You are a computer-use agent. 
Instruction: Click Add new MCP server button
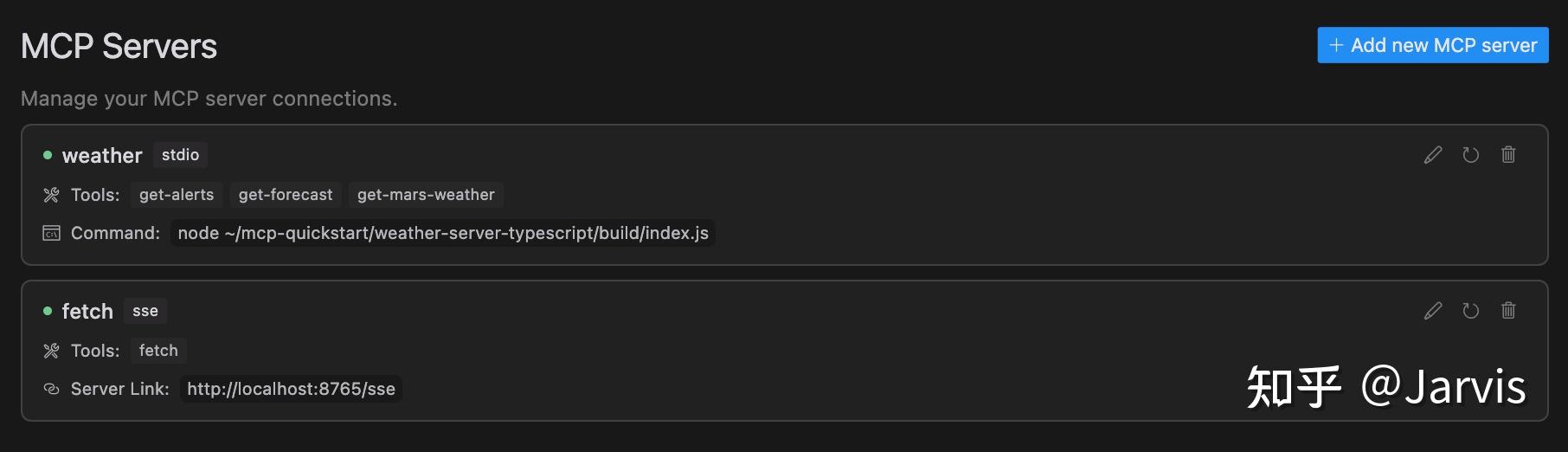click(1432, 45)
